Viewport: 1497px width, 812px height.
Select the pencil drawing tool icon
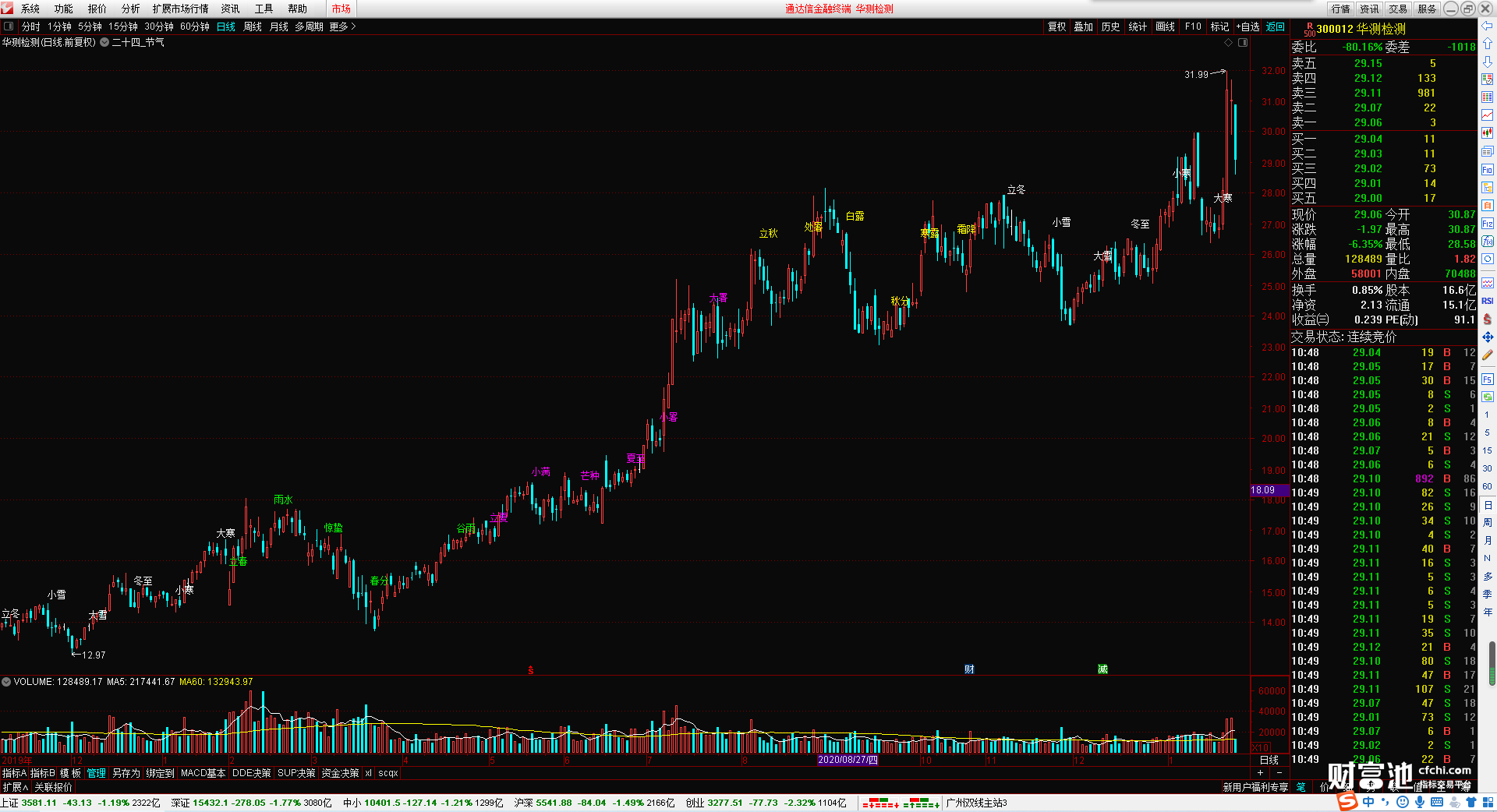(1487, 355)
